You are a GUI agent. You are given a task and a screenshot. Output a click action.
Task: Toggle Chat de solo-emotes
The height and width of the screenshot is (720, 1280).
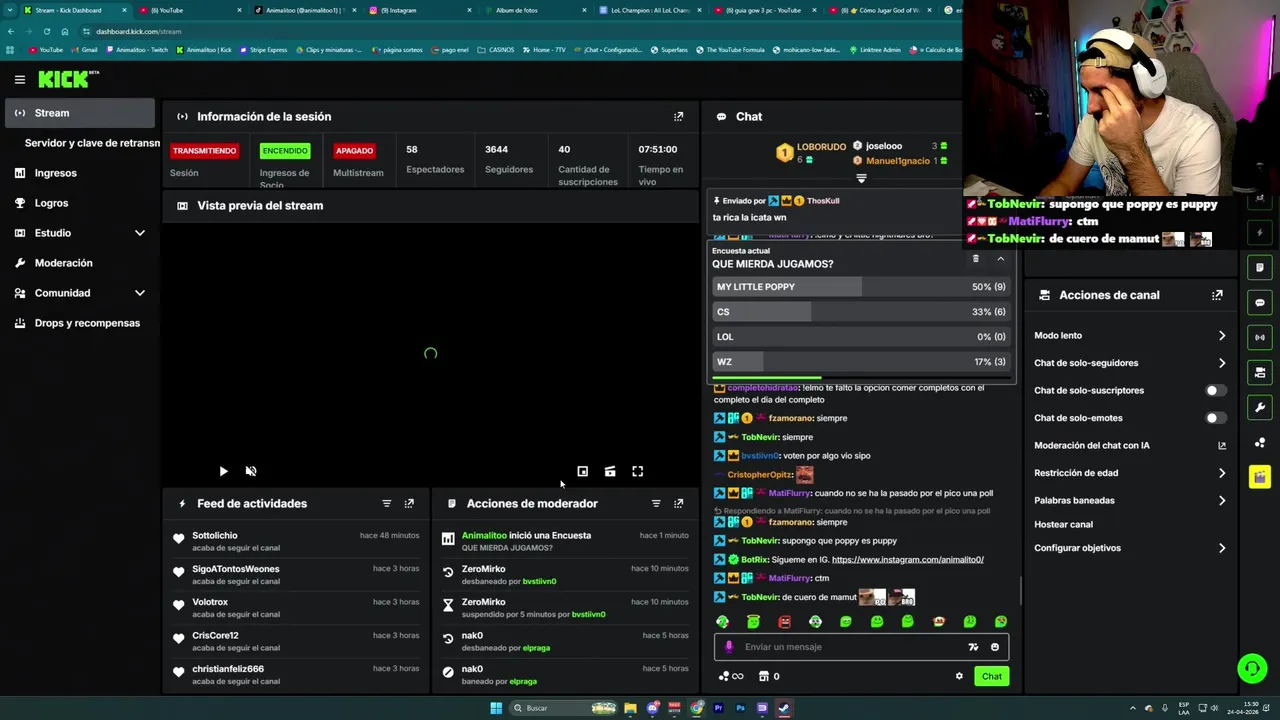pyautogui.click(x=1215, y=418)
